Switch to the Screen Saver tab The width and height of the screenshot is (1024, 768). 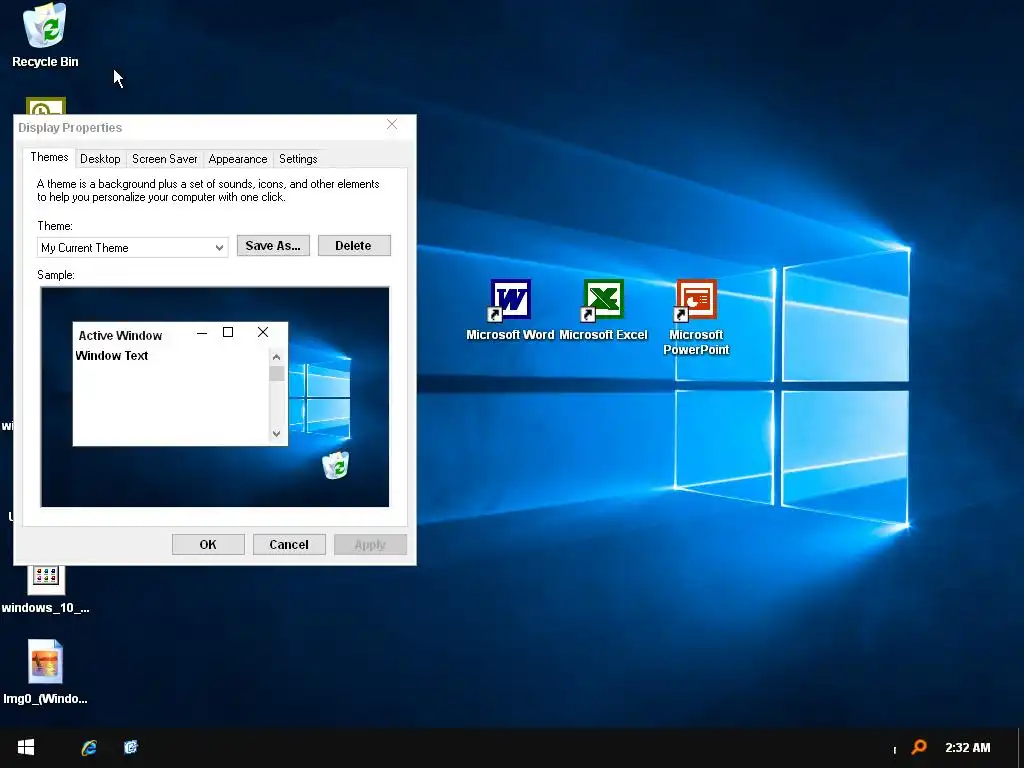click(165, 159)
